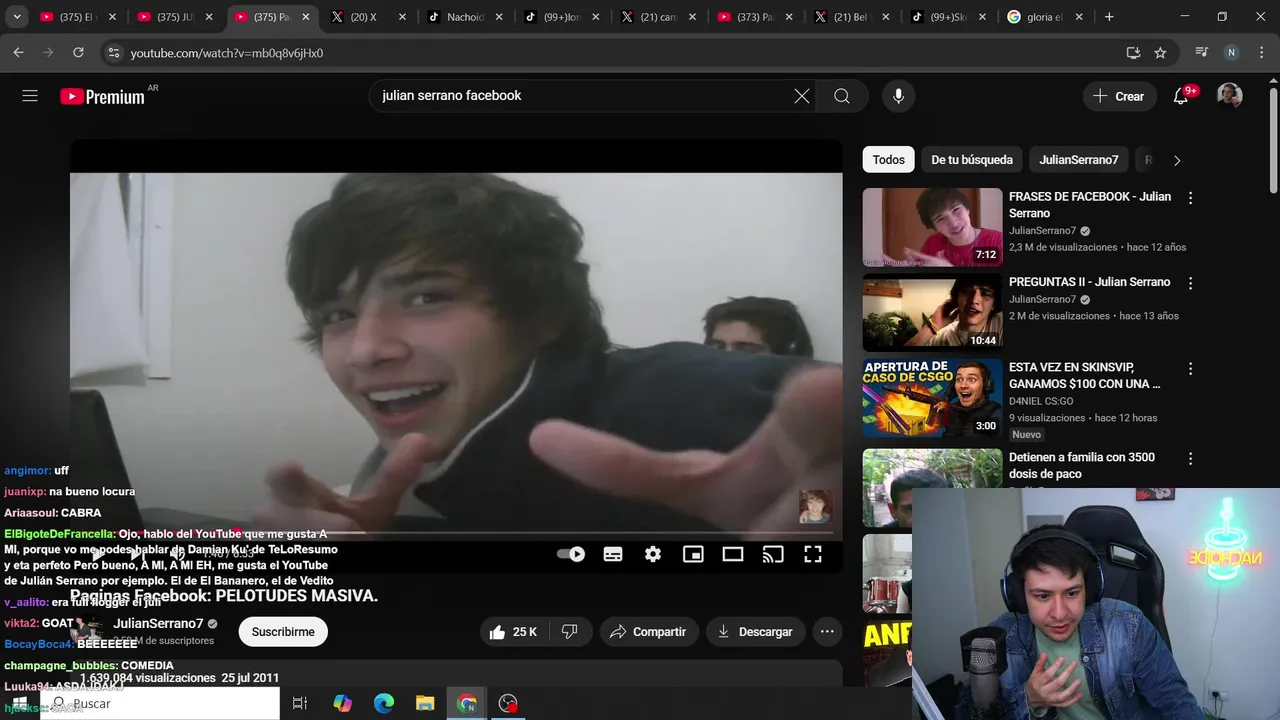Toggle subtitles with the captions icon
1280x720 pixels.
[613, 554]
